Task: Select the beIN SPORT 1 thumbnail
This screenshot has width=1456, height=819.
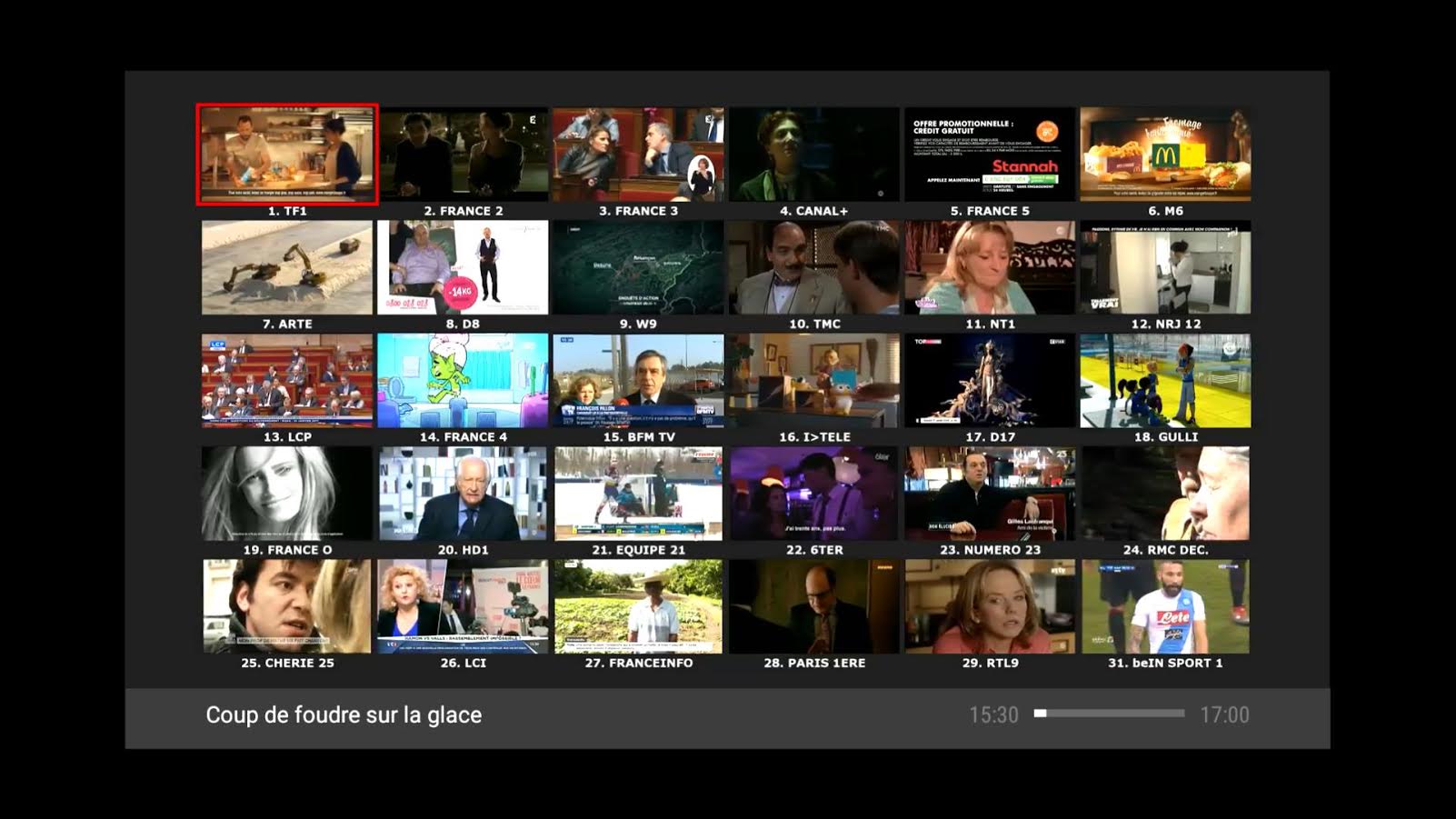Action: 1165,606
